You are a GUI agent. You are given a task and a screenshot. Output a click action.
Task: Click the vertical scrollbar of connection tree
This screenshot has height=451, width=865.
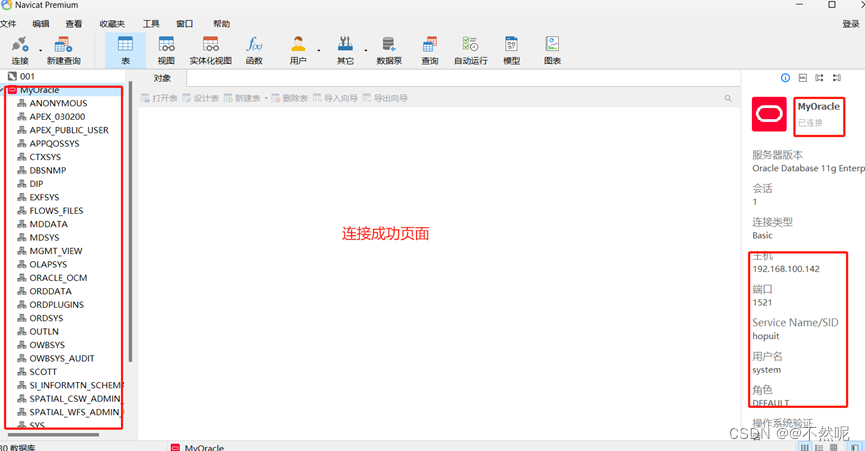pyautogui.click(x=130, y=222)
